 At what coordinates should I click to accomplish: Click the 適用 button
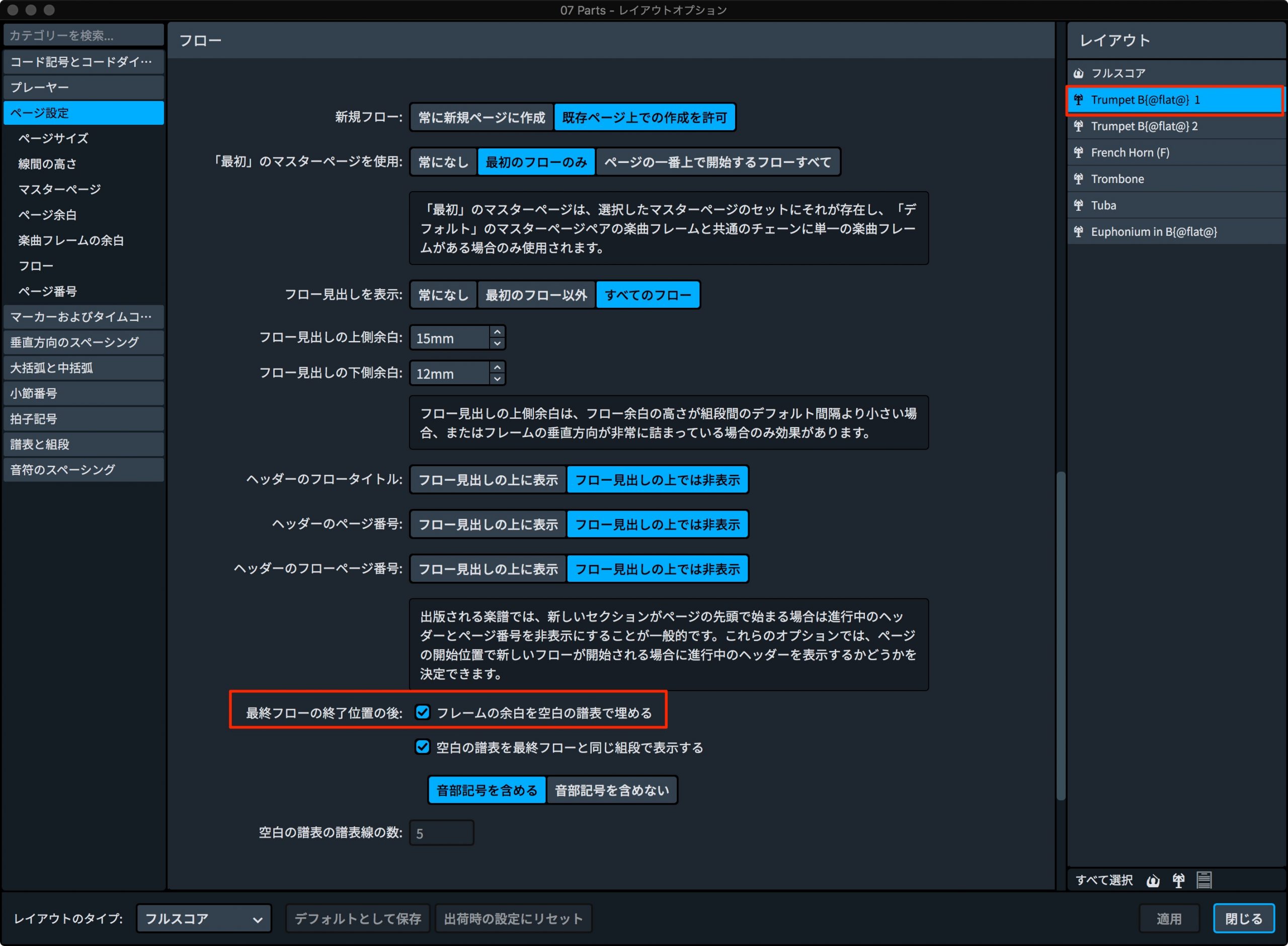[x=1169, y=918]
